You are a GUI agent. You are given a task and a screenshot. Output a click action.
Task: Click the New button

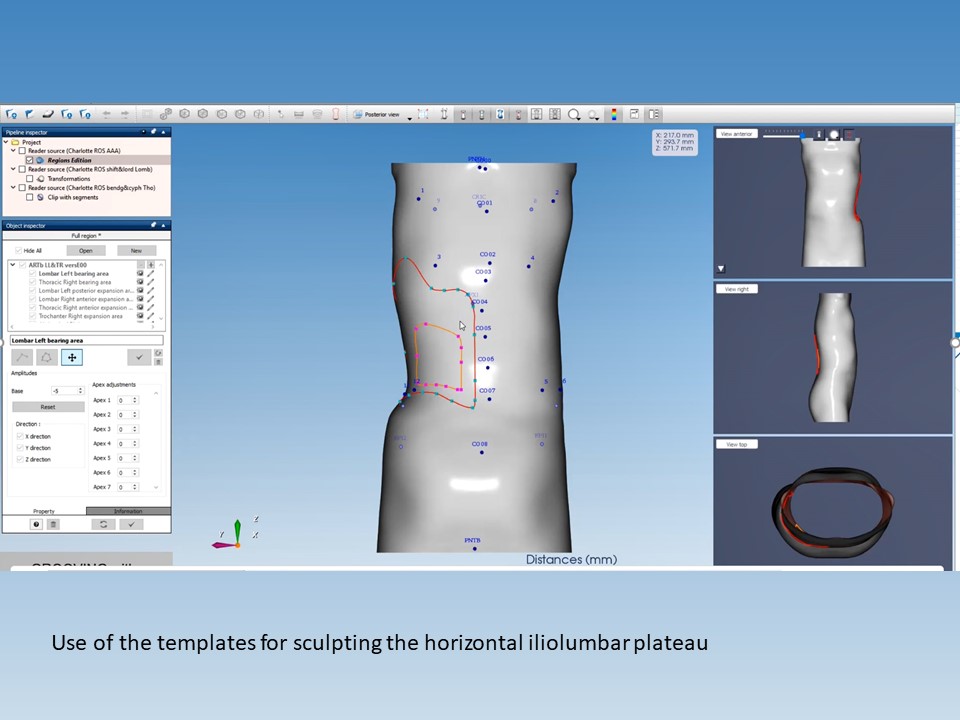click(136, 250)
